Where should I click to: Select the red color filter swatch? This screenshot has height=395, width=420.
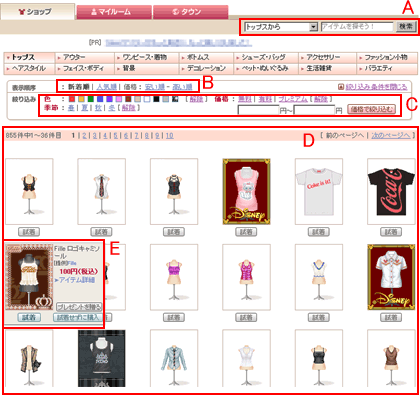coord(72,99)
